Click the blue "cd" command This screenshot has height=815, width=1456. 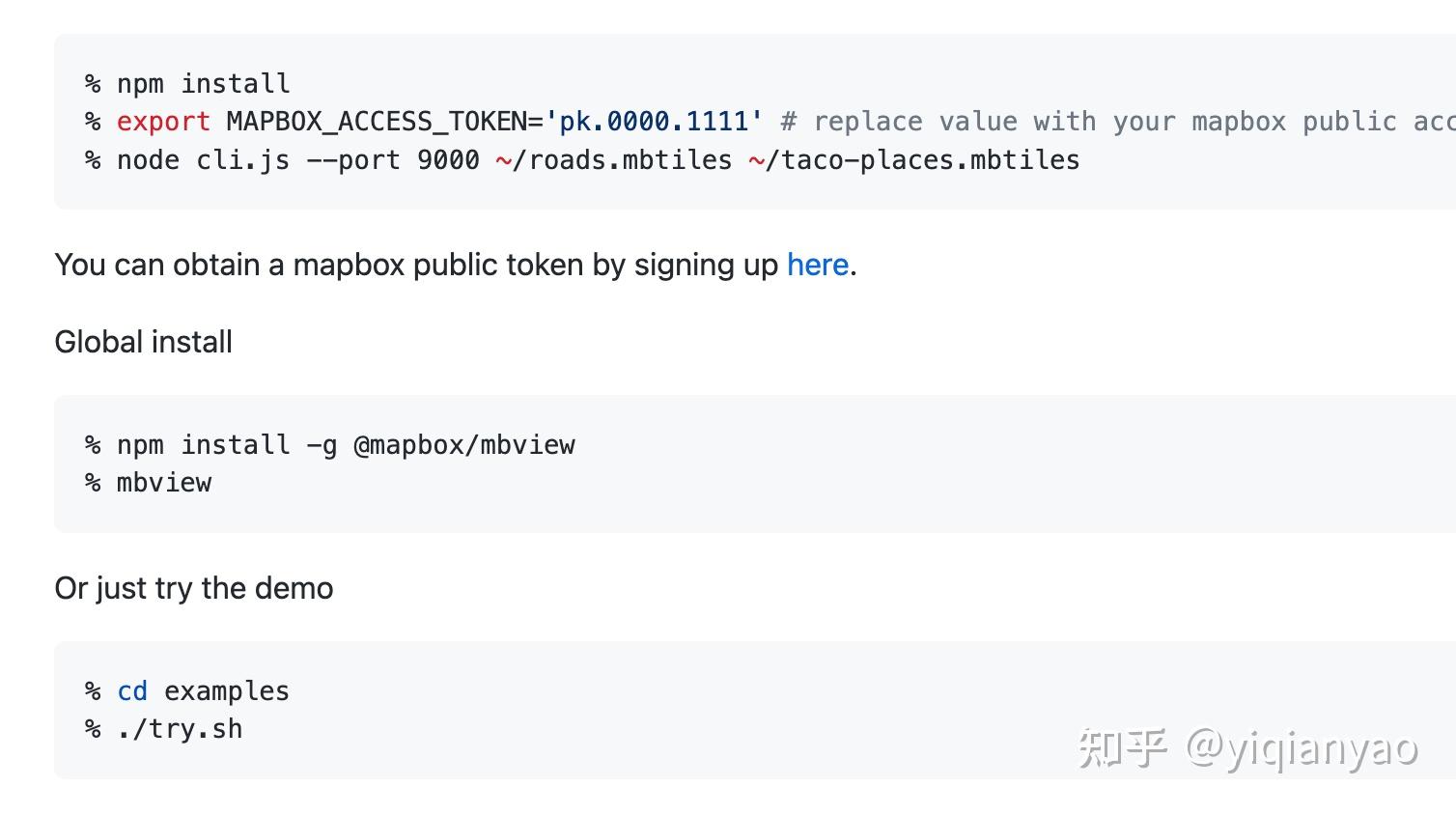coord(132,691)
